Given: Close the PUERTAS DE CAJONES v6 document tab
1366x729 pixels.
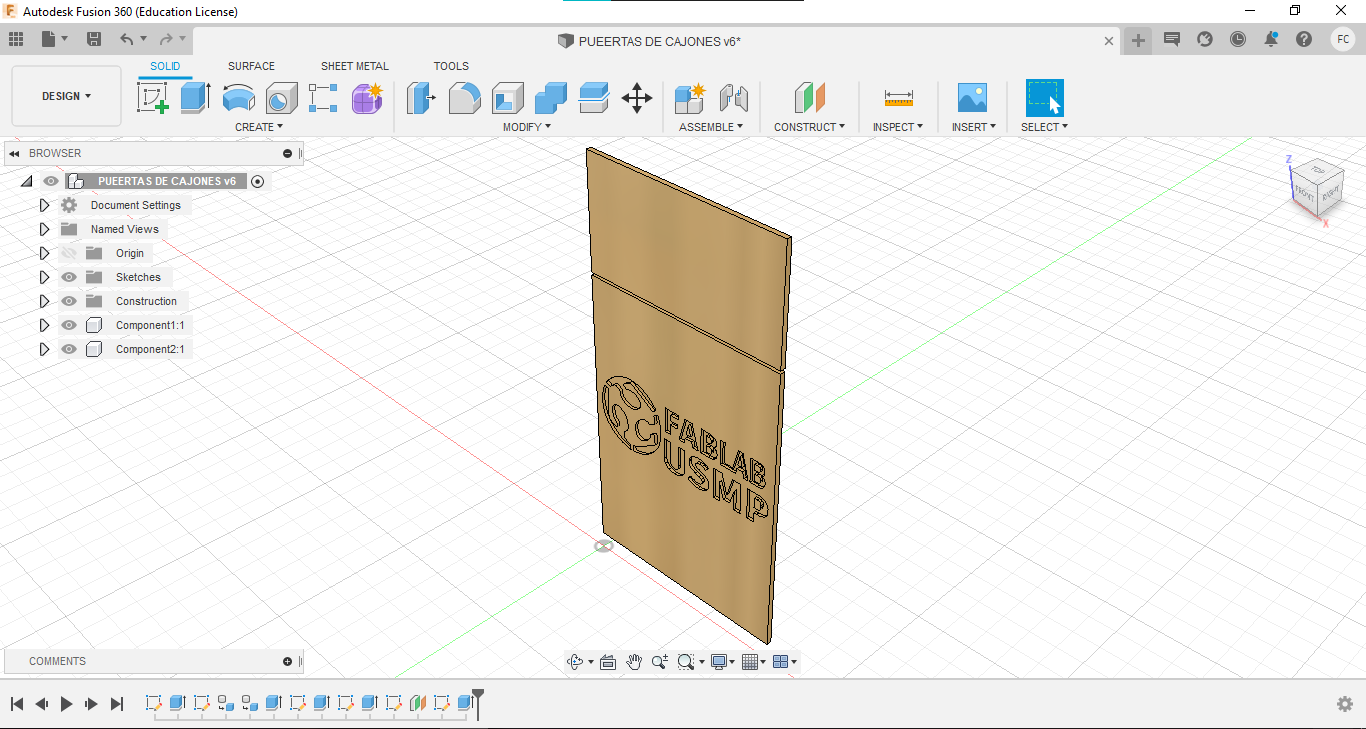Looking at the screenshot, I should (x=1108, y=41).
